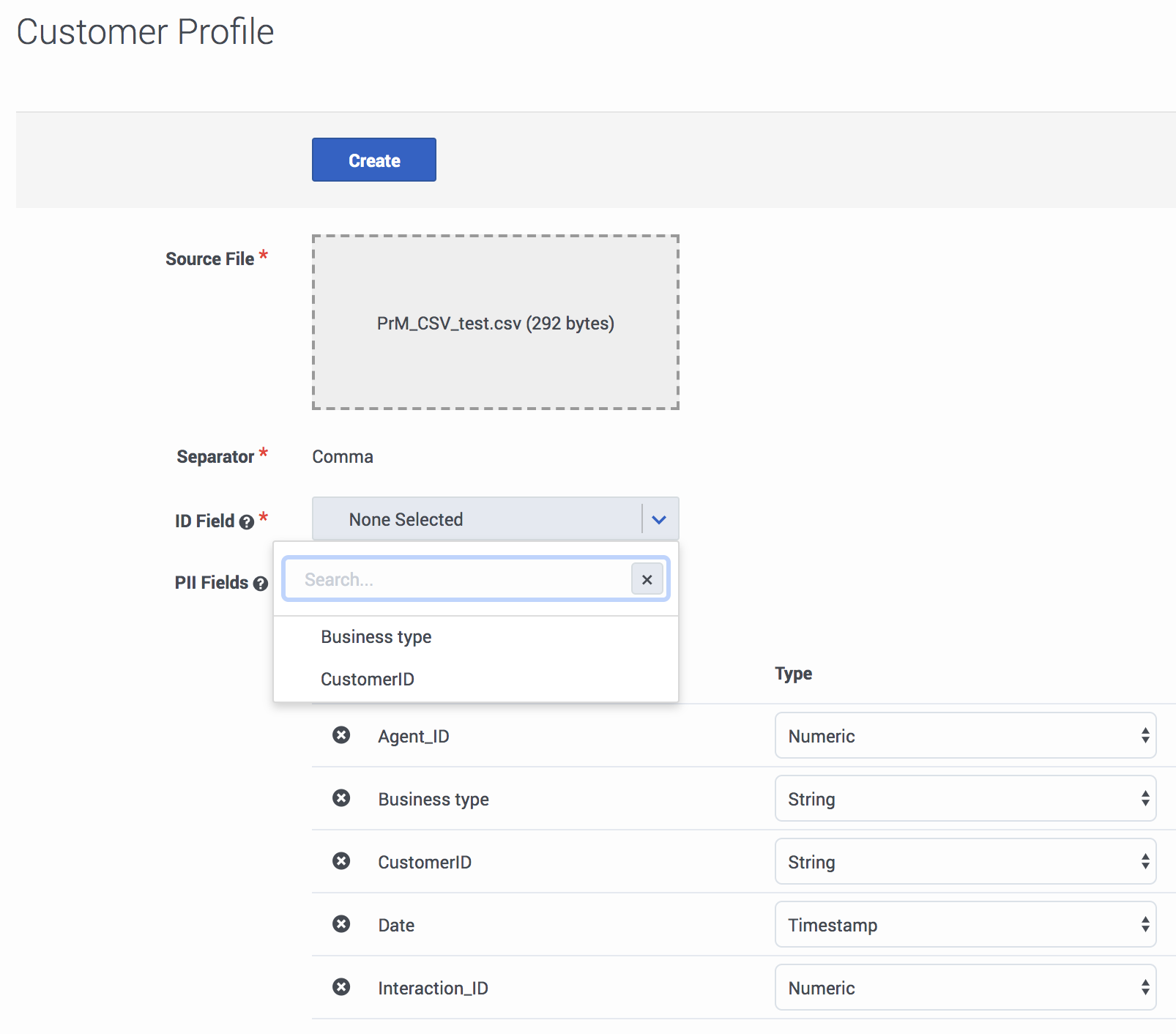
Task: Click the CustomerID name in the fields table
Action: 425,863
